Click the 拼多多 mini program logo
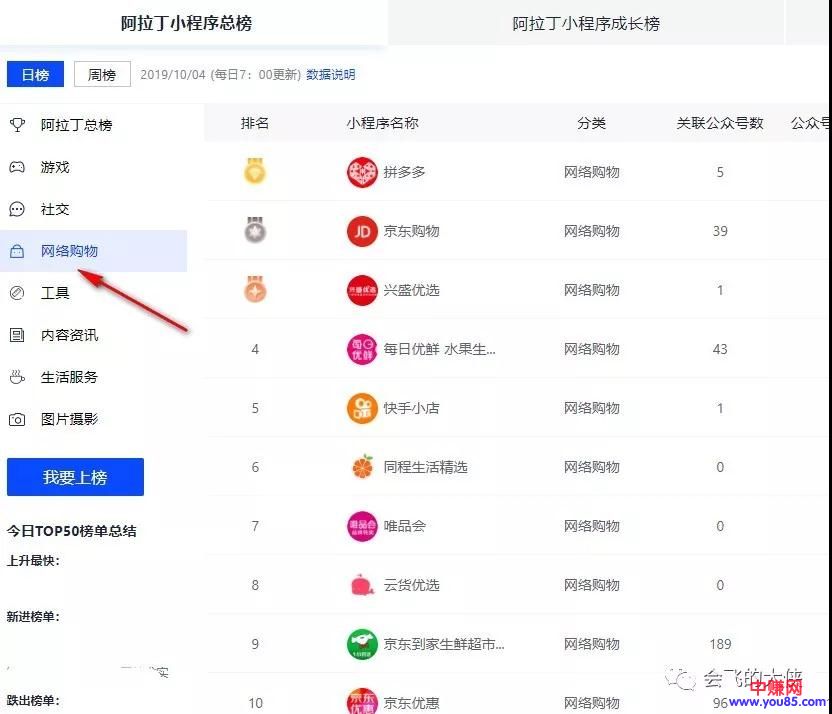832x714 pixels. click(361, 172)
